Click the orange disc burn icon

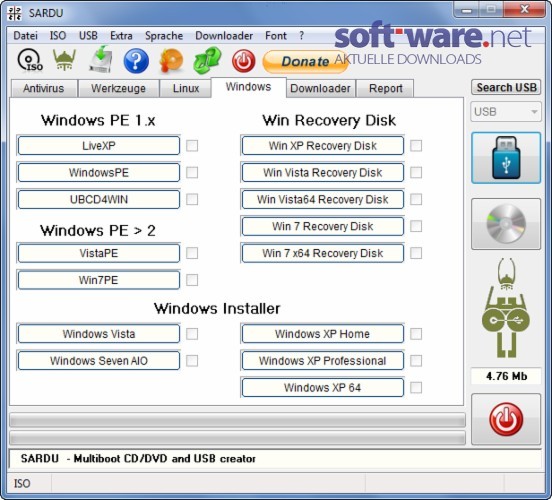coord(171,61)
